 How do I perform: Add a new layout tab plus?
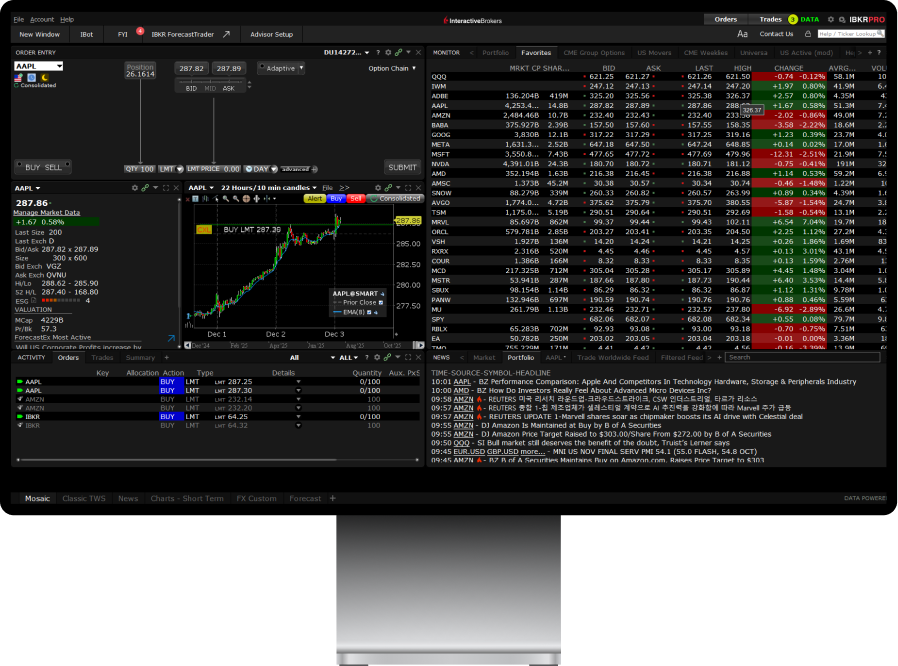333,498
